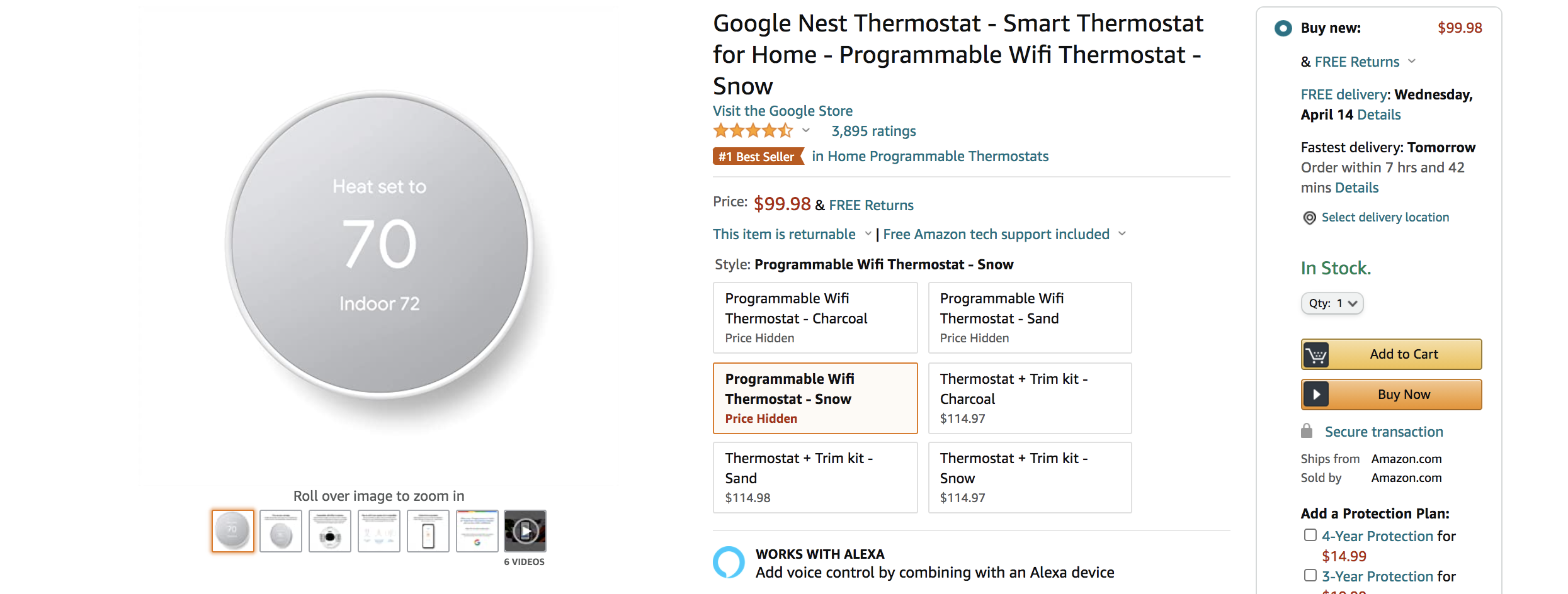
Task: Select the Buy new radio button
Action: pos(1283,28)
